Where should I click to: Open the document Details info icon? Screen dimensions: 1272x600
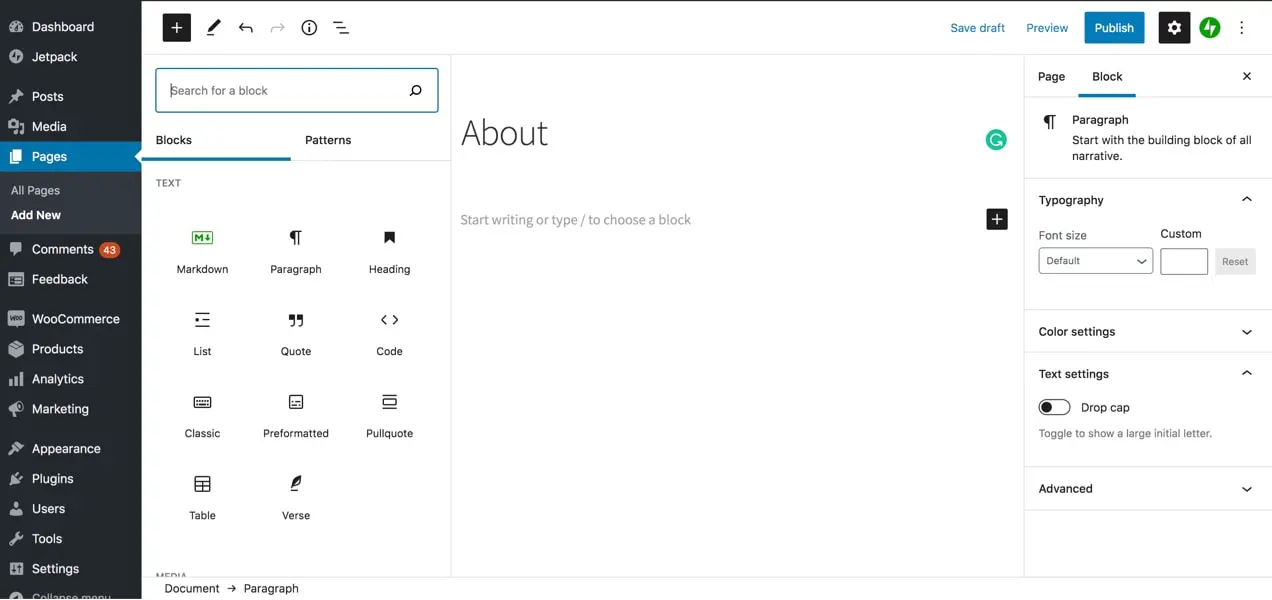[309, 28]
